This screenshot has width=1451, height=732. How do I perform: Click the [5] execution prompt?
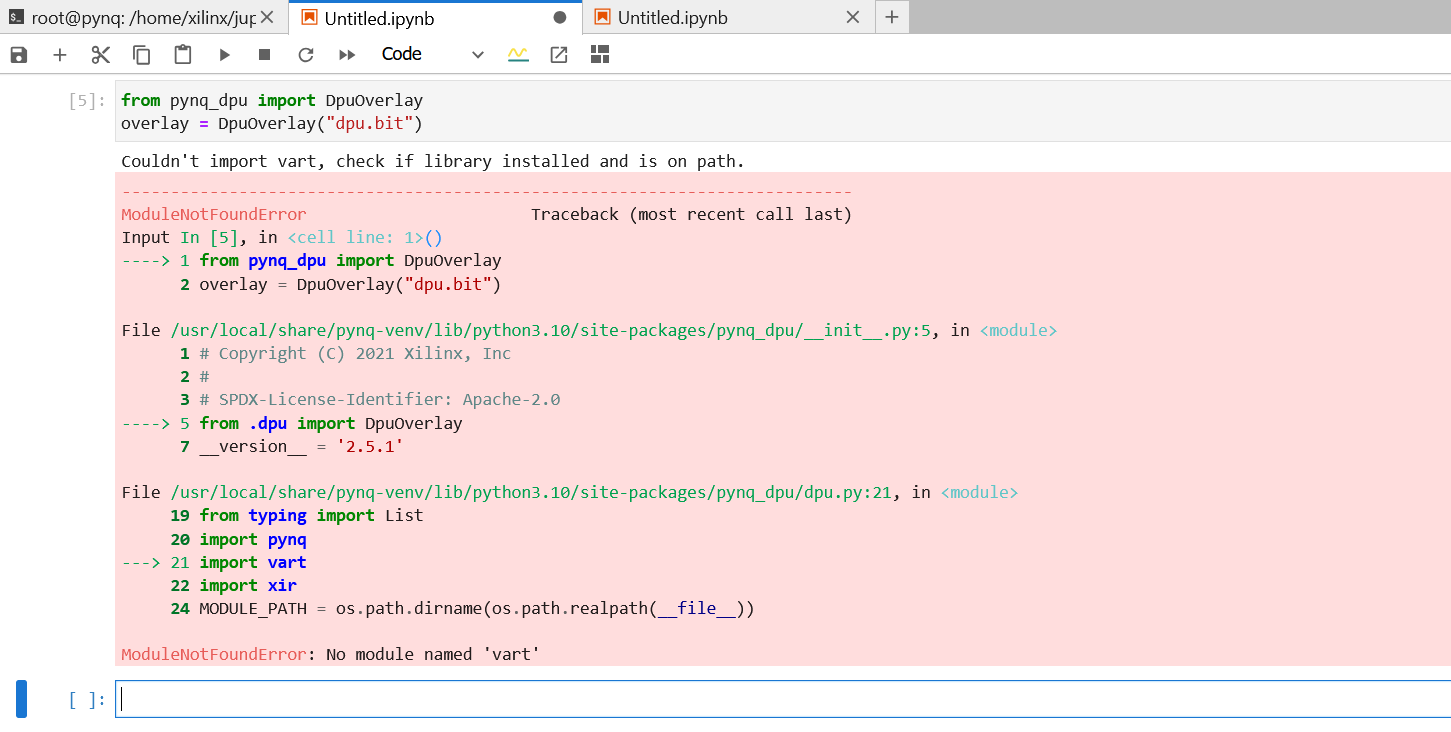87,100
